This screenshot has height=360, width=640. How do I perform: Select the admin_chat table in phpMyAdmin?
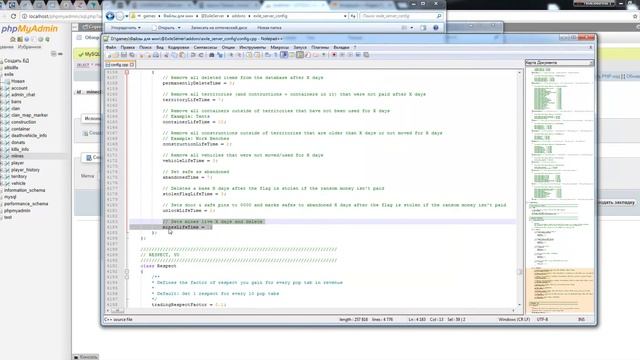23,95
